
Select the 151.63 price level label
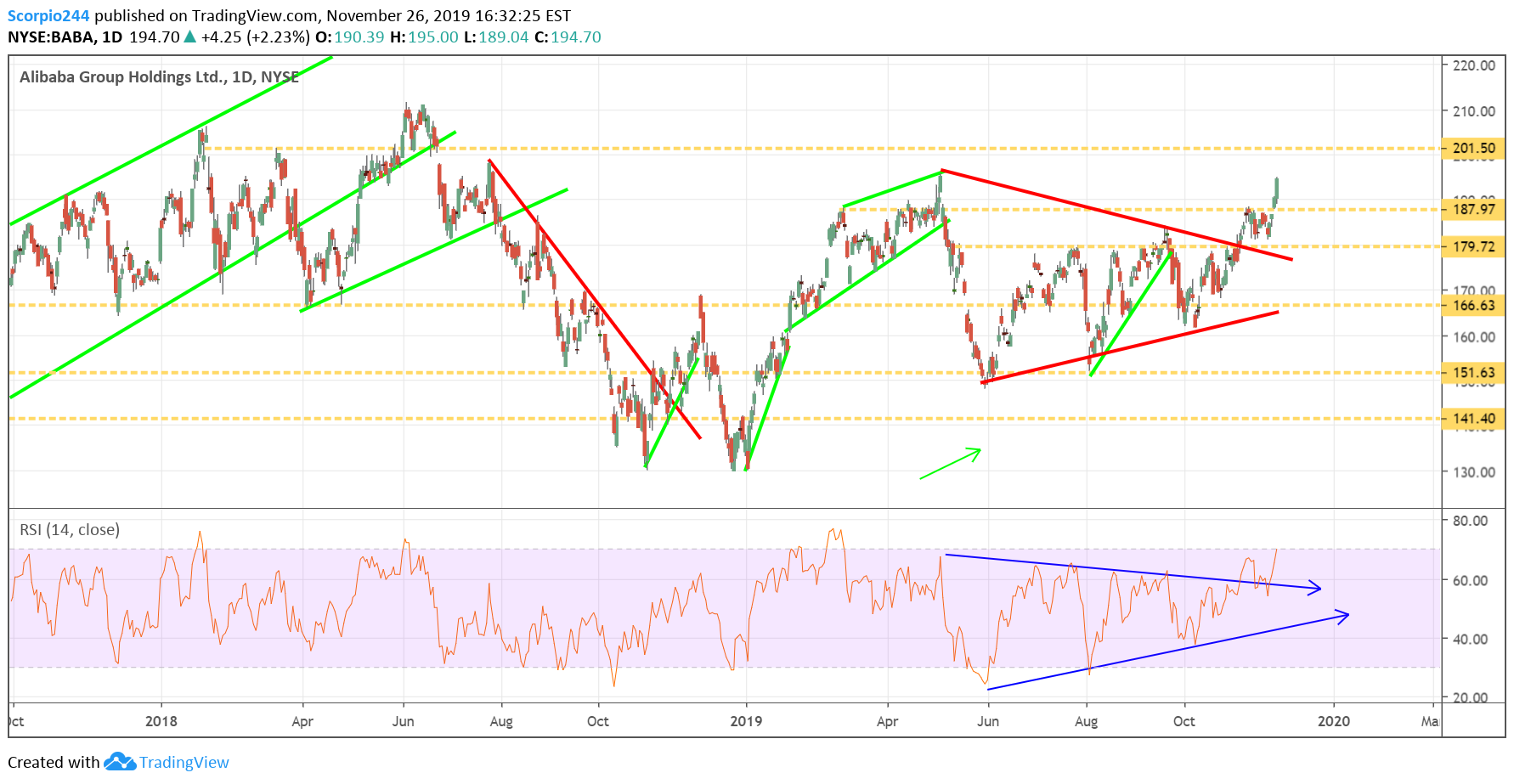(1473, 372)
